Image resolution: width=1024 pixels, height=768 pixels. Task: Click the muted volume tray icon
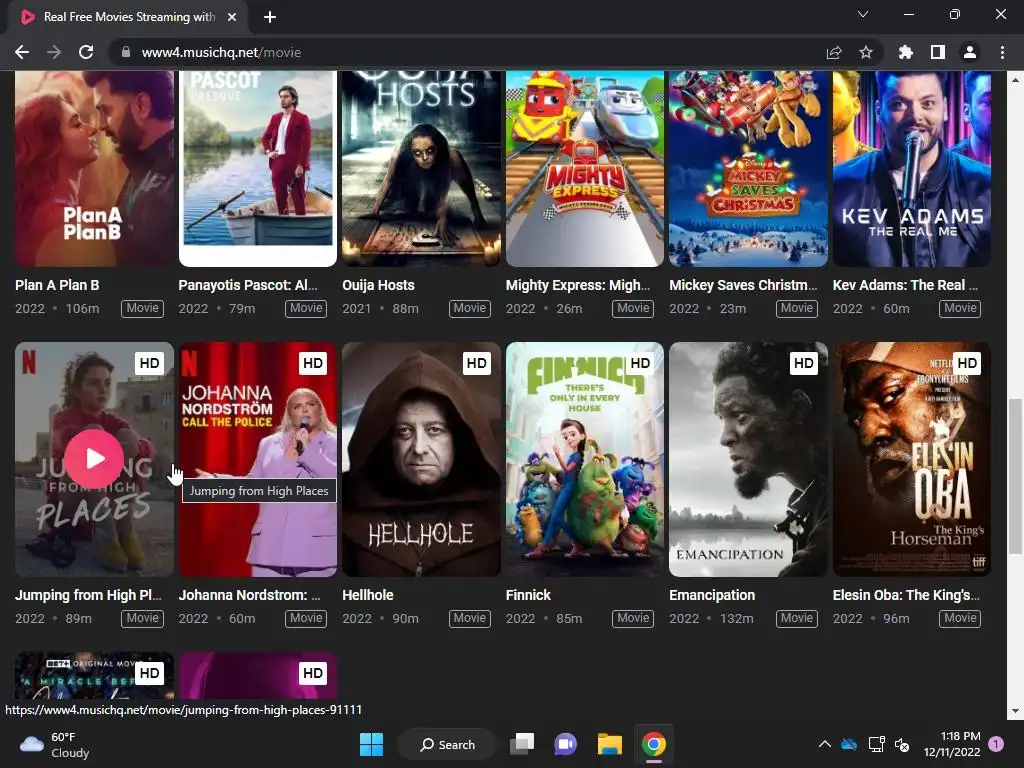902,744
